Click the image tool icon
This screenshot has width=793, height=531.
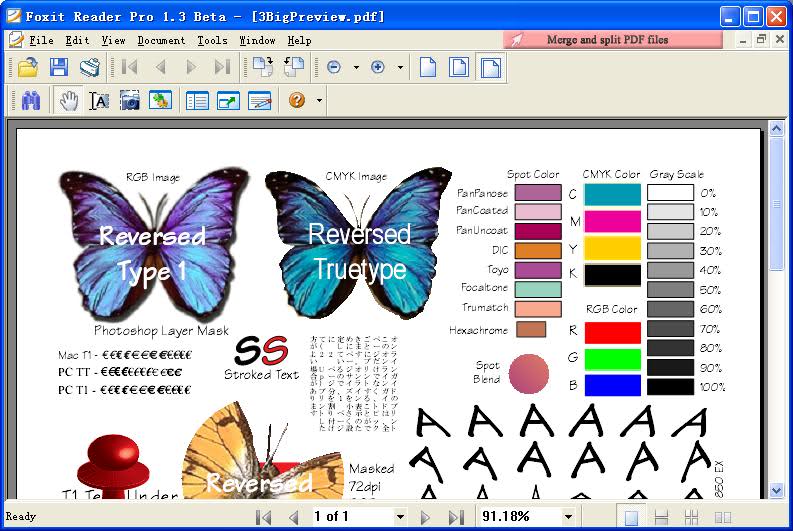[160, 100]
